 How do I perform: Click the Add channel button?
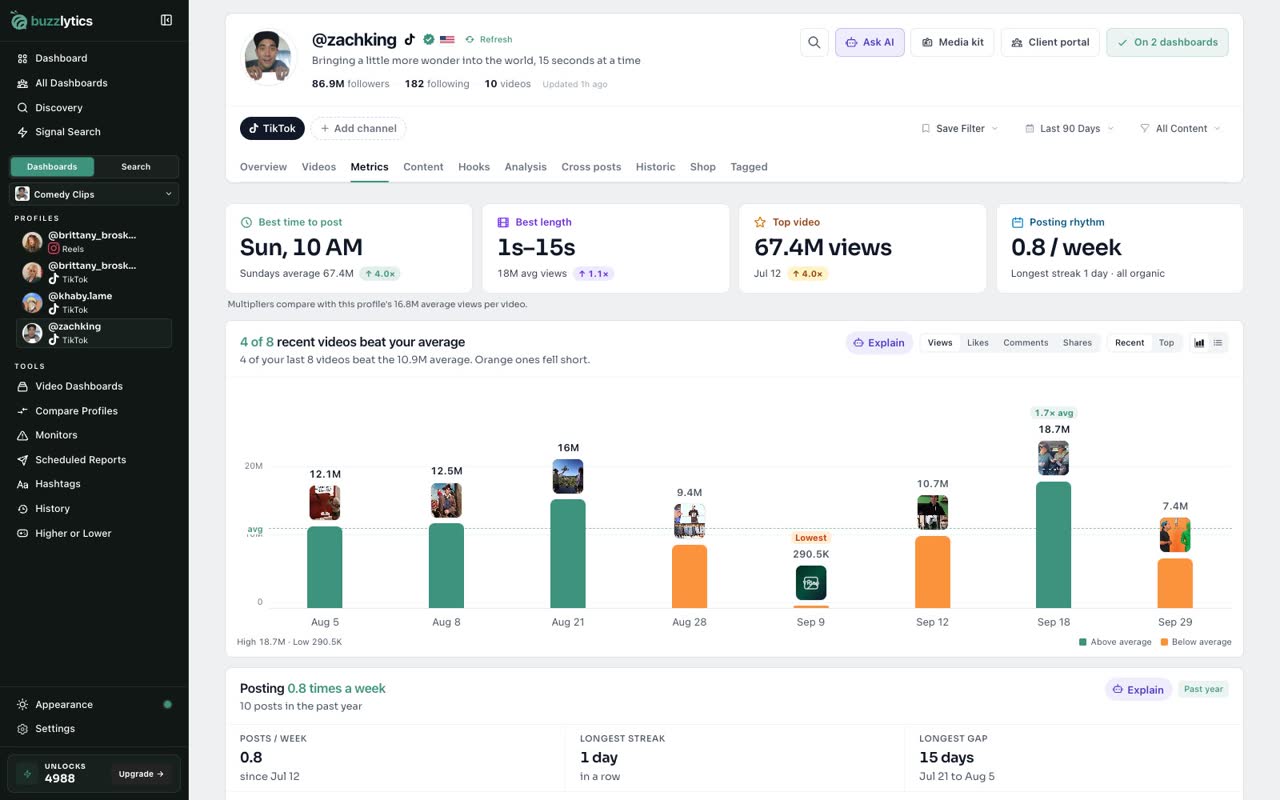(x=358, y=128)
